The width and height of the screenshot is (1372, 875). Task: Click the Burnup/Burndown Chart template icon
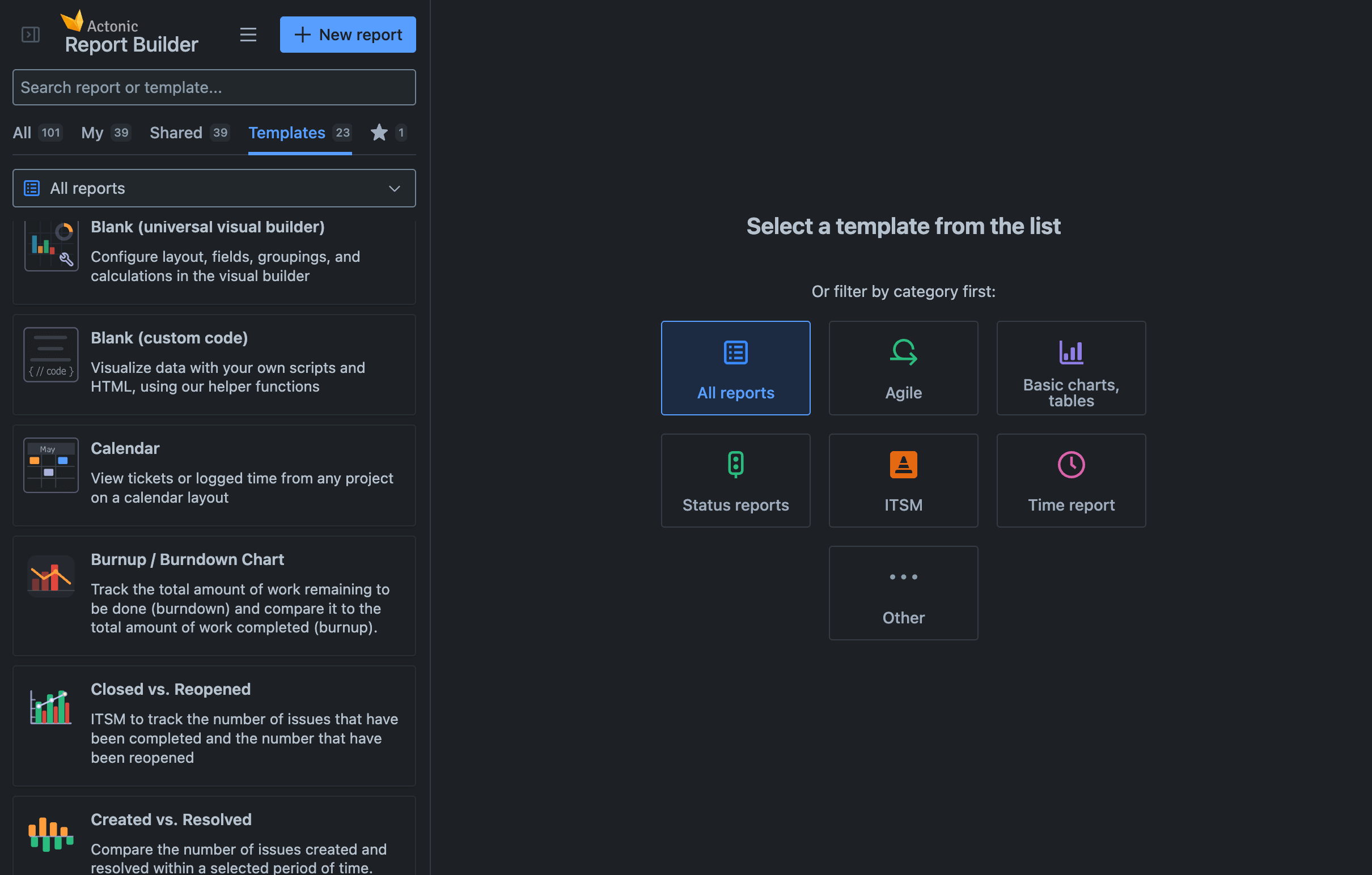pyautogui.click(x=50, y=575)
